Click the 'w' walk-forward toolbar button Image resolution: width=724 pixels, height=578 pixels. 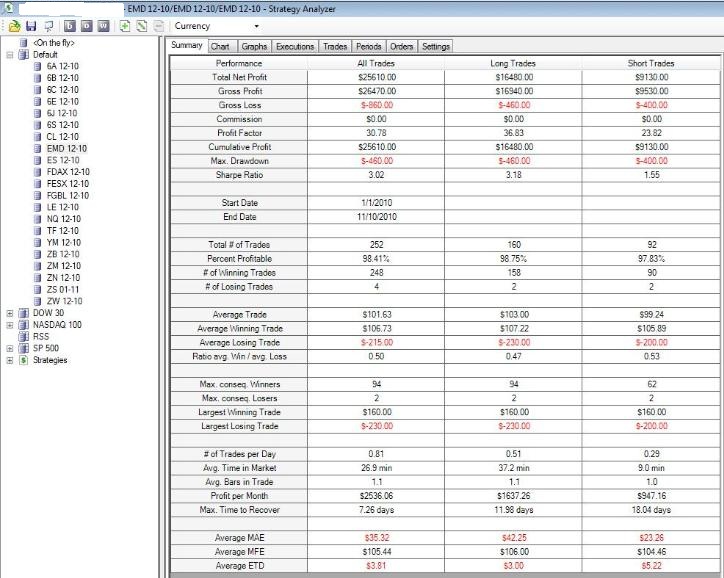104,26
